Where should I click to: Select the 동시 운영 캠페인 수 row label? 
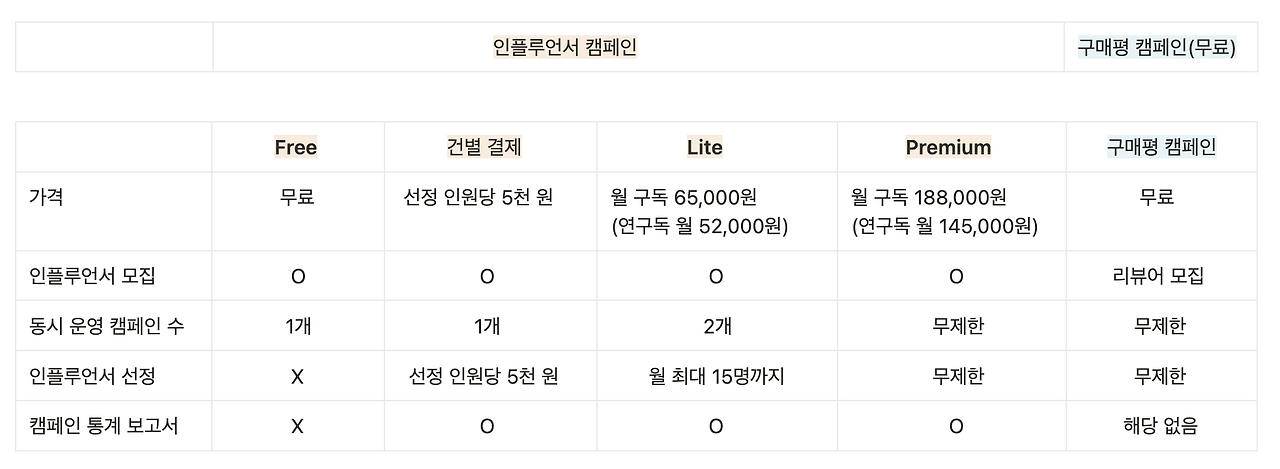pos(113,326)
